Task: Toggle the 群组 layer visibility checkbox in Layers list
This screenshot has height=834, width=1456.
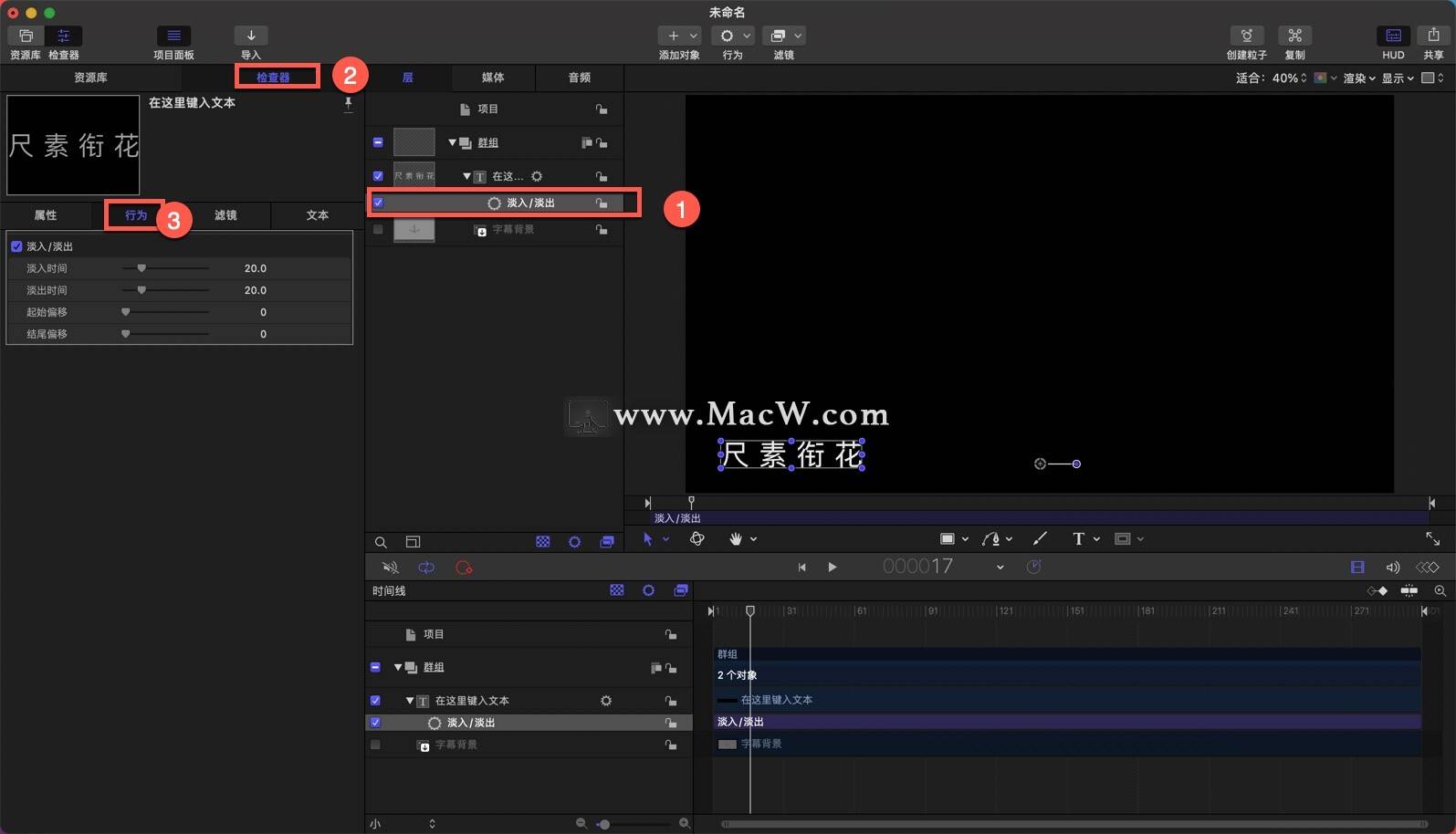Action: point(378,142)
